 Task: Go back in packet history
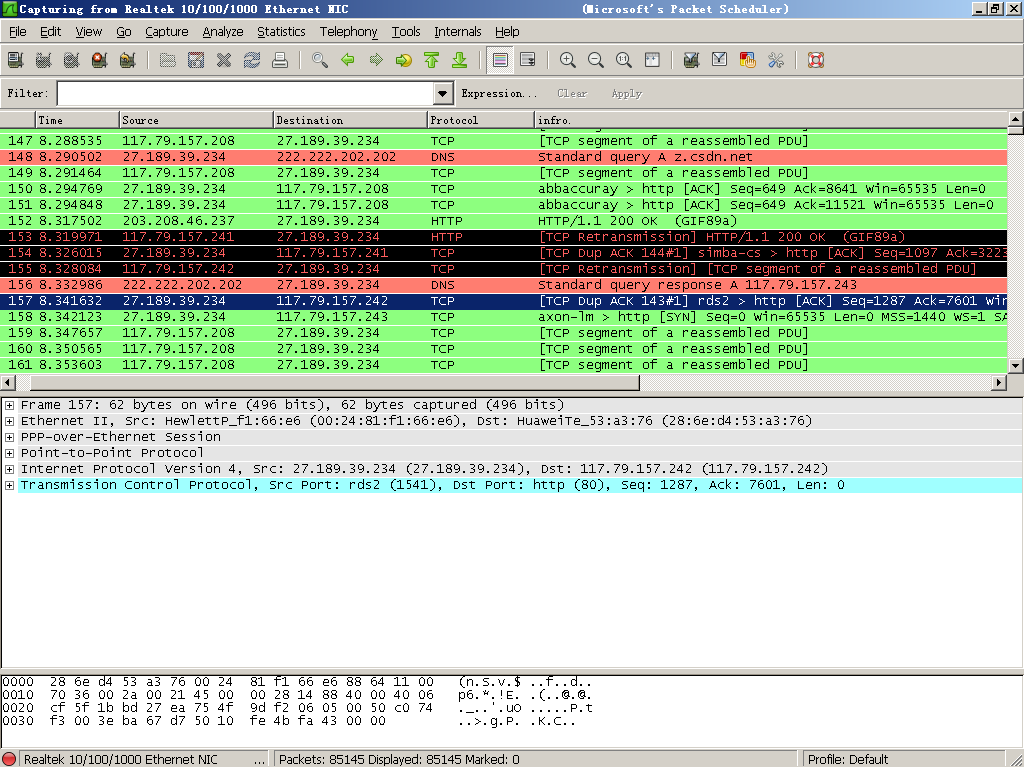click(347, 60)
